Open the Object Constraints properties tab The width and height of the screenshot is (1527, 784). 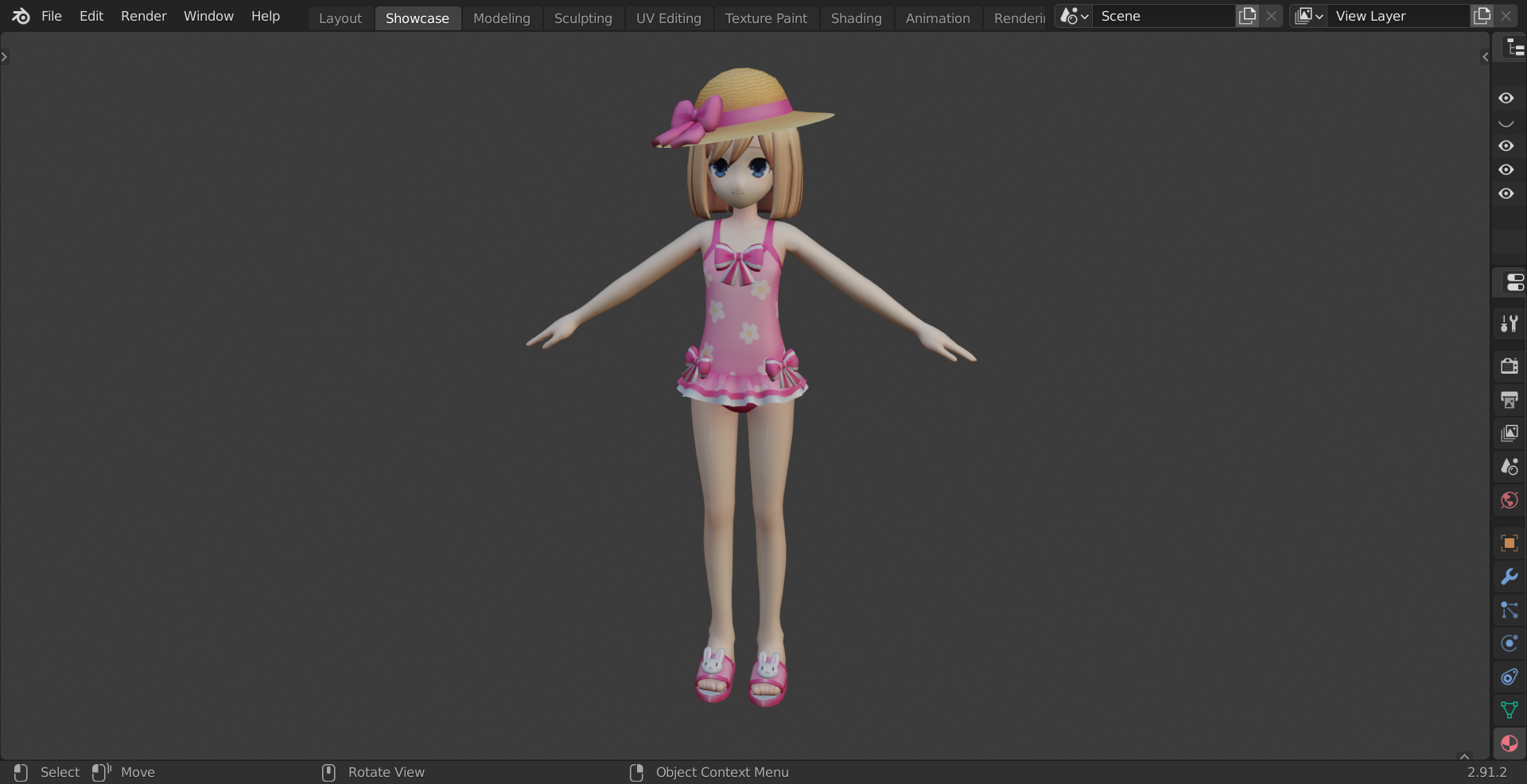pyautogui.click(x=1509, y=677)
